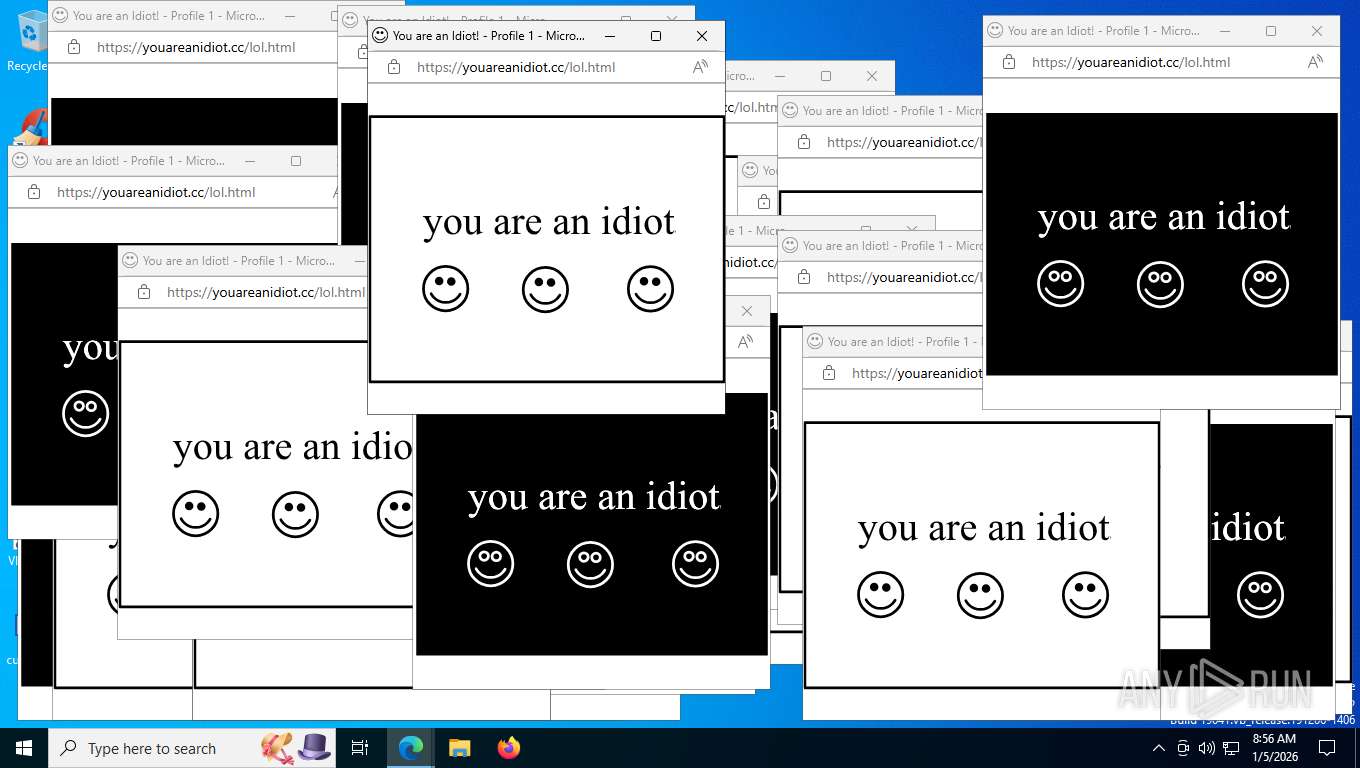Maximize the active front popup window
The width and height of the screenshot is (1360, 768).
pos(656,35)
